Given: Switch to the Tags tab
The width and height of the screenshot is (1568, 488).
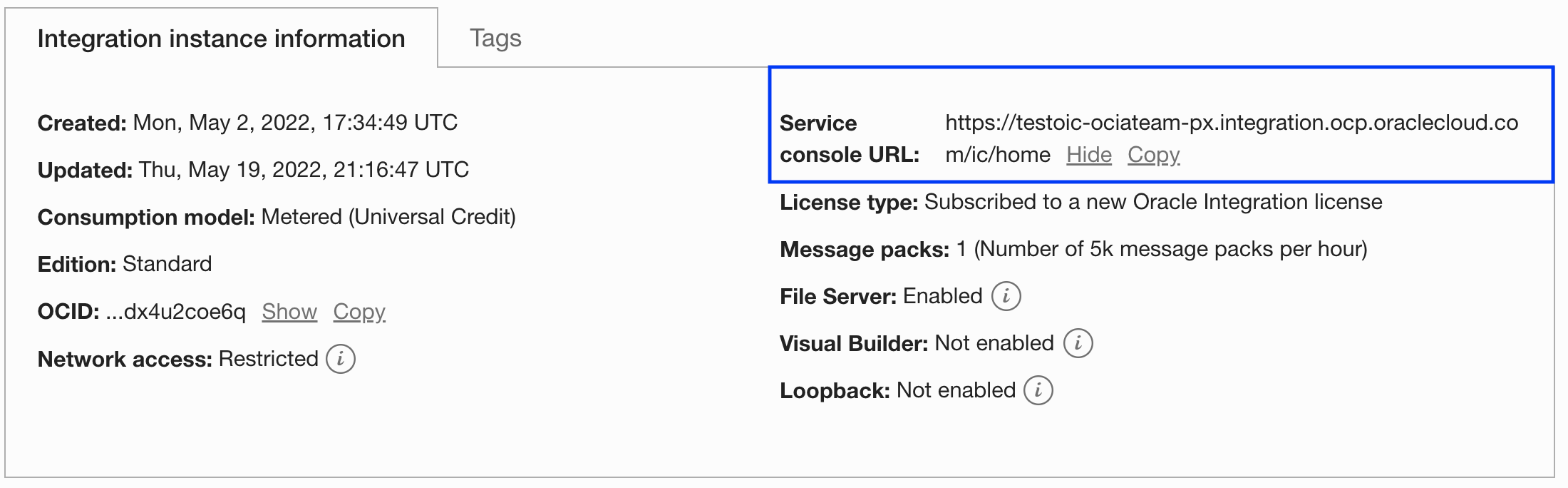Looking at the screenshot, I should (x=495, y=39).
